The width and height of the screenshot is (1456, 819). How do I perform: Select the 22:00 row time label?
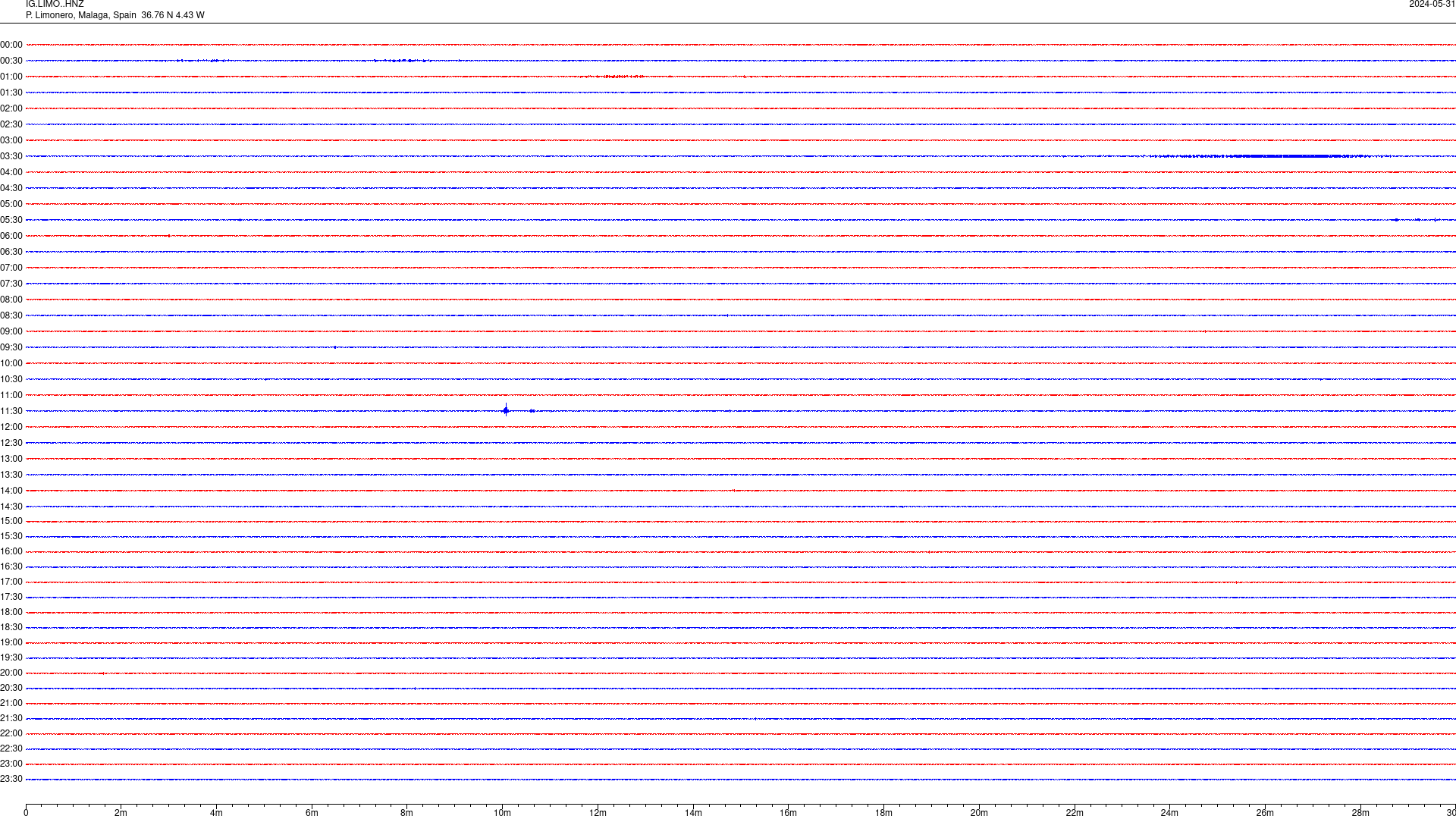click(x=11, y=733)
